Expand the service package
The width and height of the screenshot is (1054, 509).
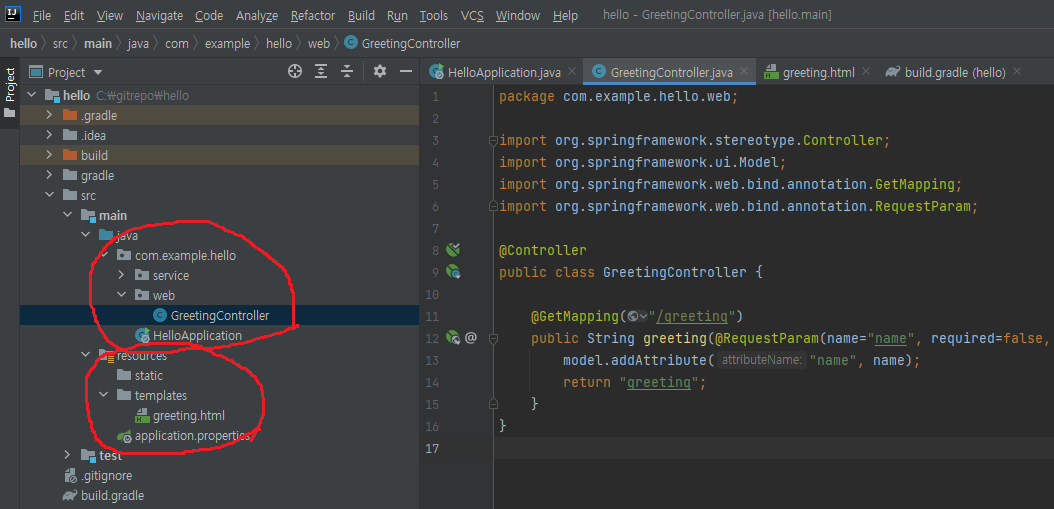122,275
